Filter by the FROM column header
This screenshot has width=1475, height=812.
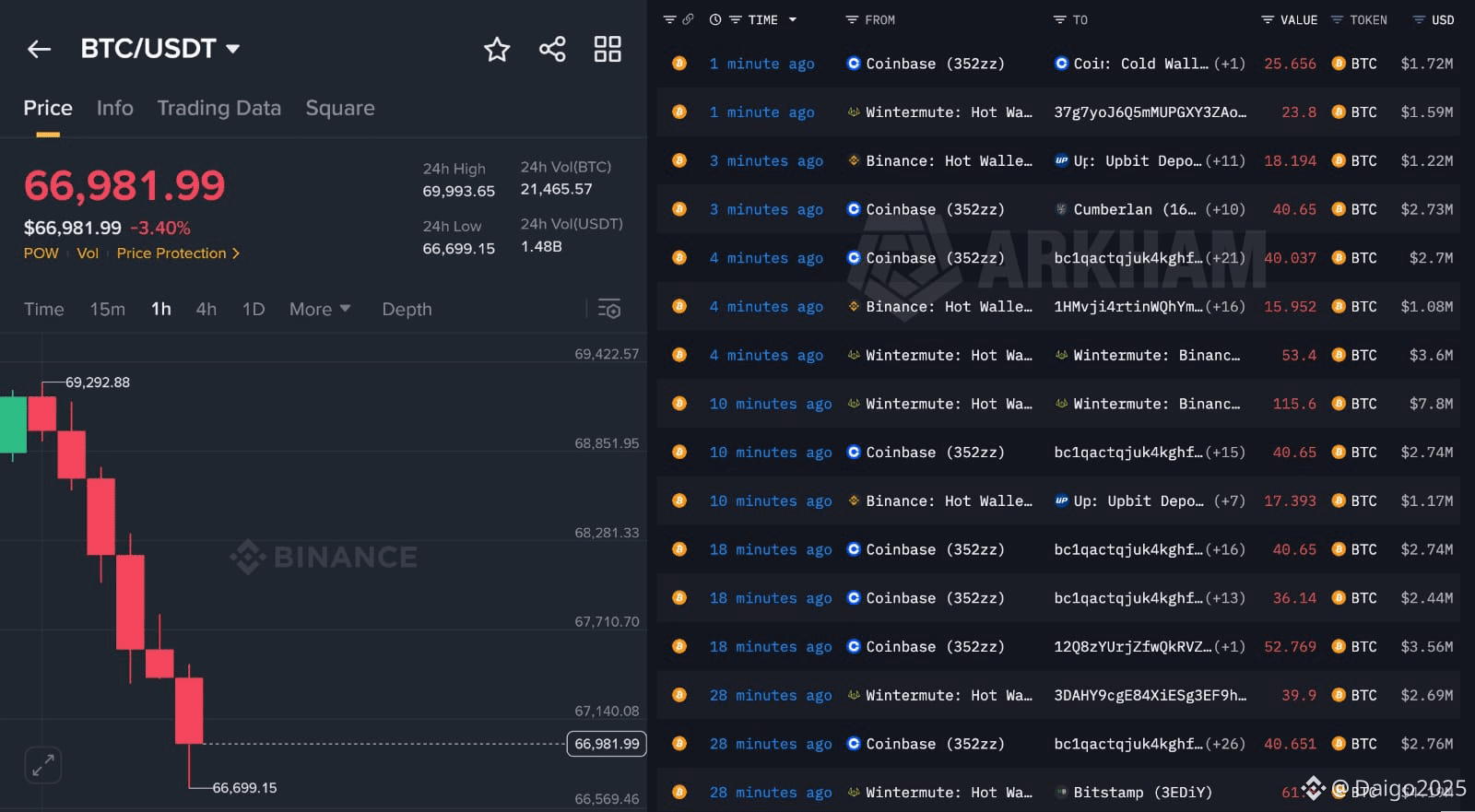(870, 19)
